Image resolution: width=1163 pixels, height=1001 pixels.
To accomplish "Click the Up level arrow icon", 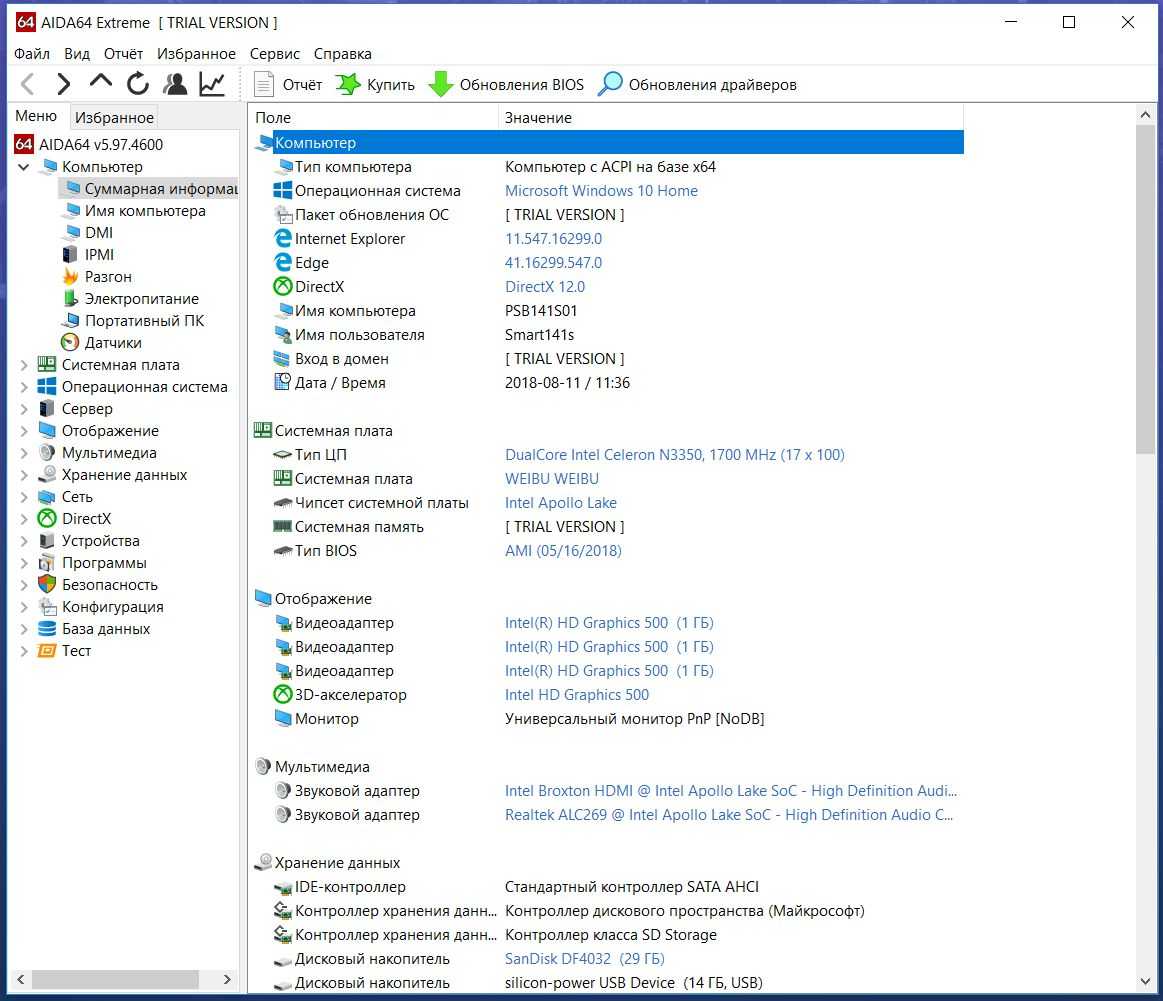I will click(x=101, y=84).
